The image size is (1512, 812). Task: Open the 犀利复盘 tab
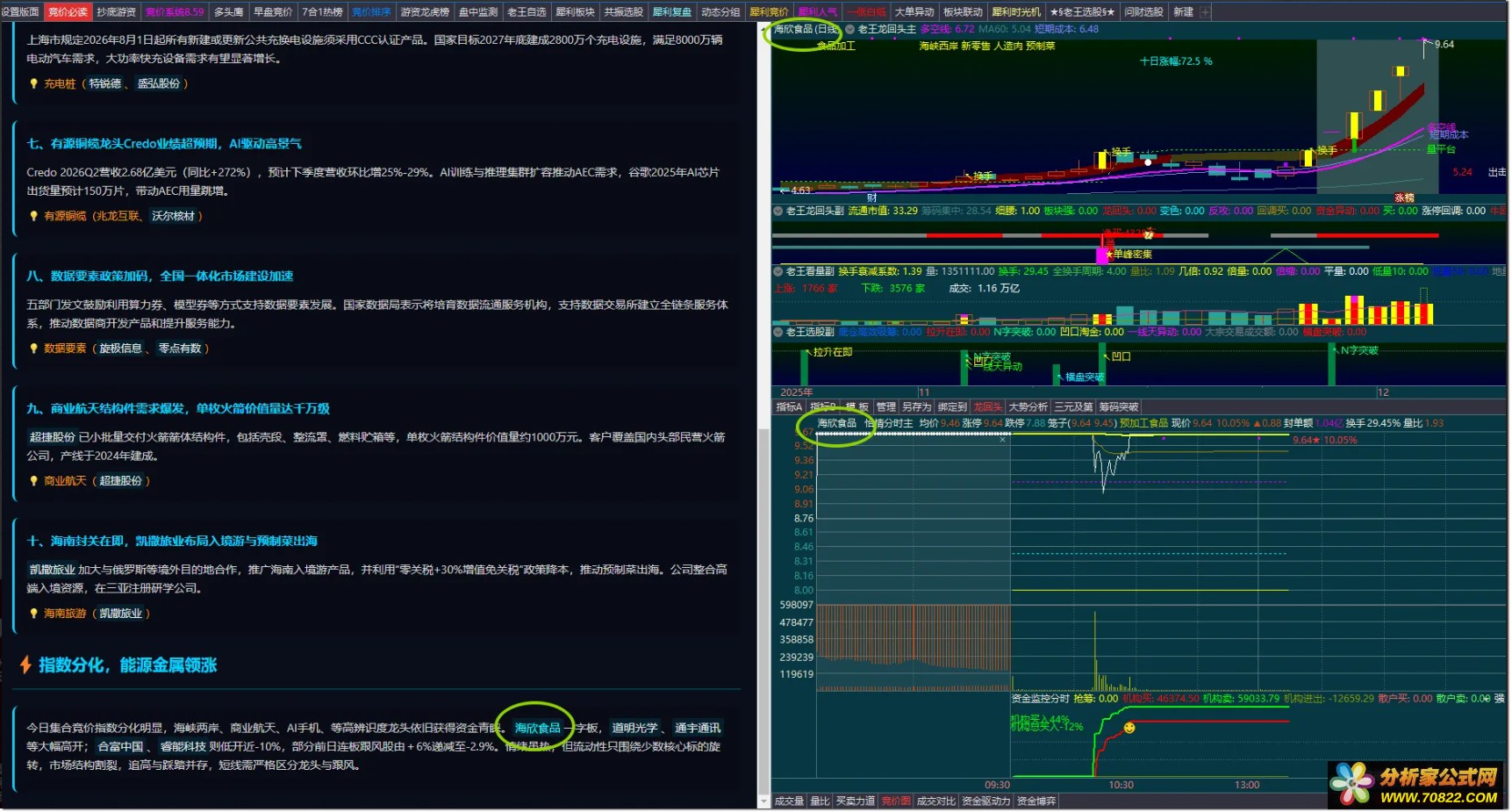(671, 12)
